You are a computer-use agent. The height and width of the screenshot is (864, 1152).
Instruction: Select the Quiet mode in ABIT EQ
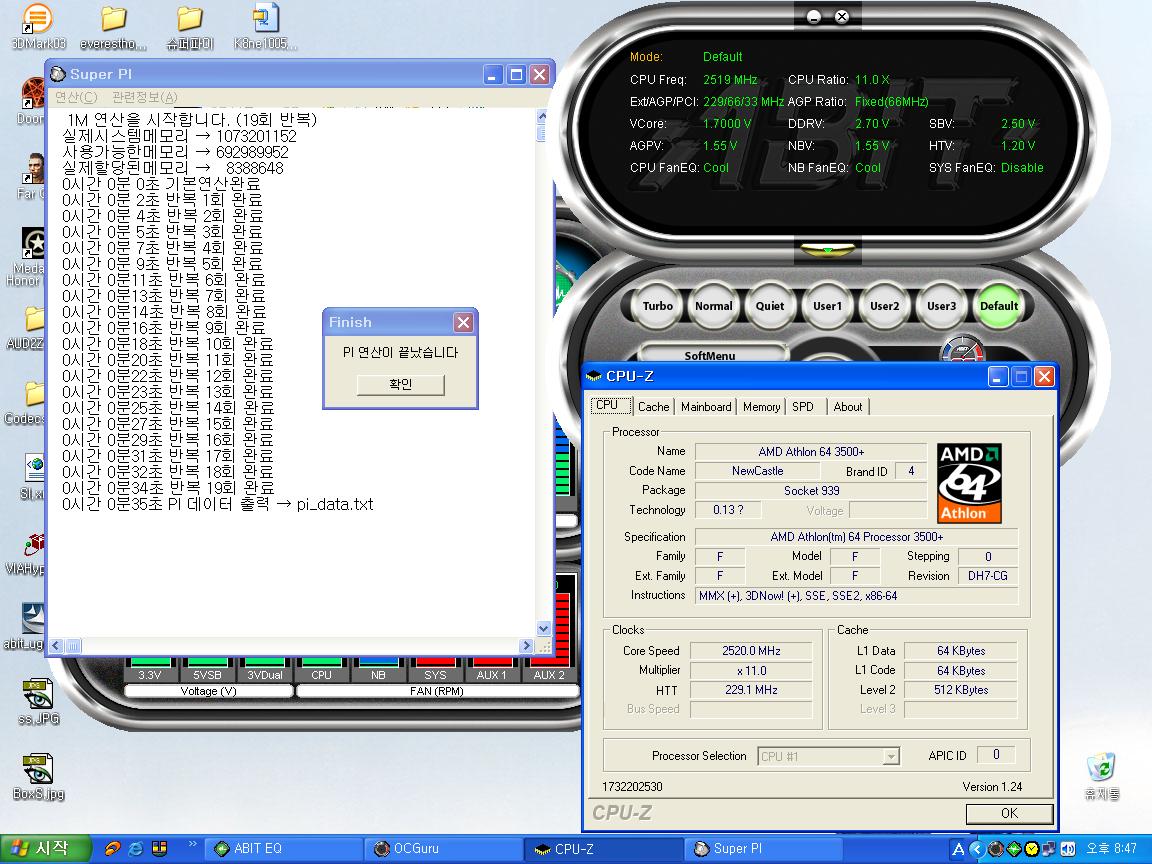pos(770,306)
